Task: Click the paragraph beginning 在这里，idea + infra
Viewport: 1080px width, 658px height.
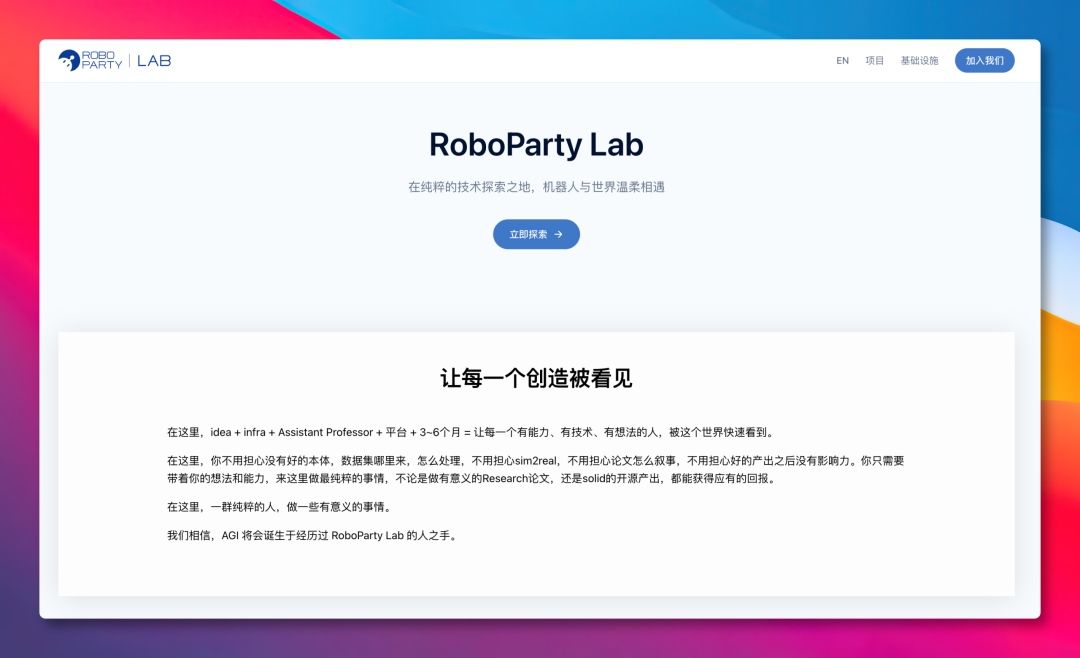Action: (472, 432)
